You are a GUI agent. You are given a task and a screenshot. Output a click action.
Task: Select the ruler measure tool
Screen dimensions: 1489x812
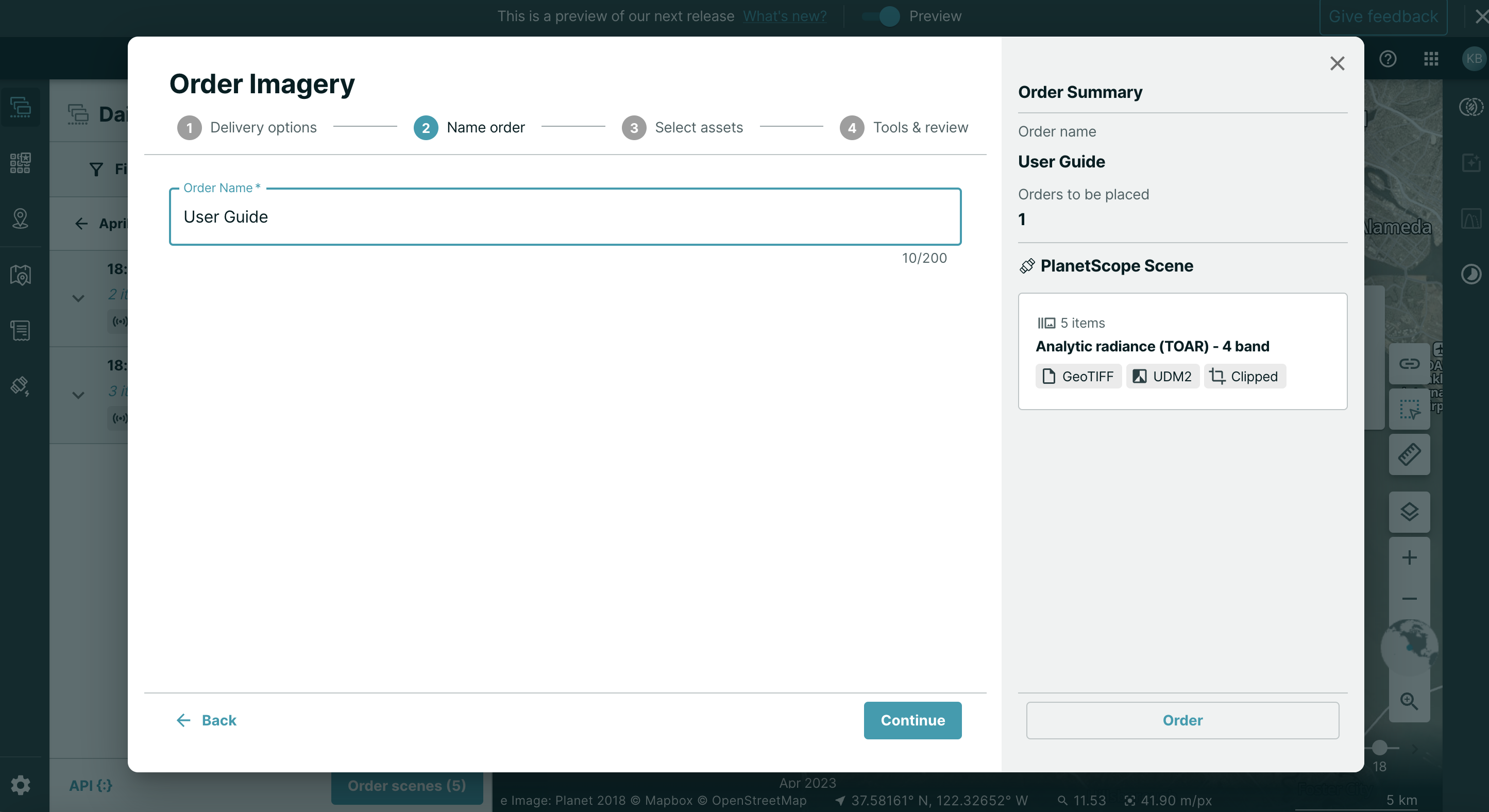coord(1409,454)
